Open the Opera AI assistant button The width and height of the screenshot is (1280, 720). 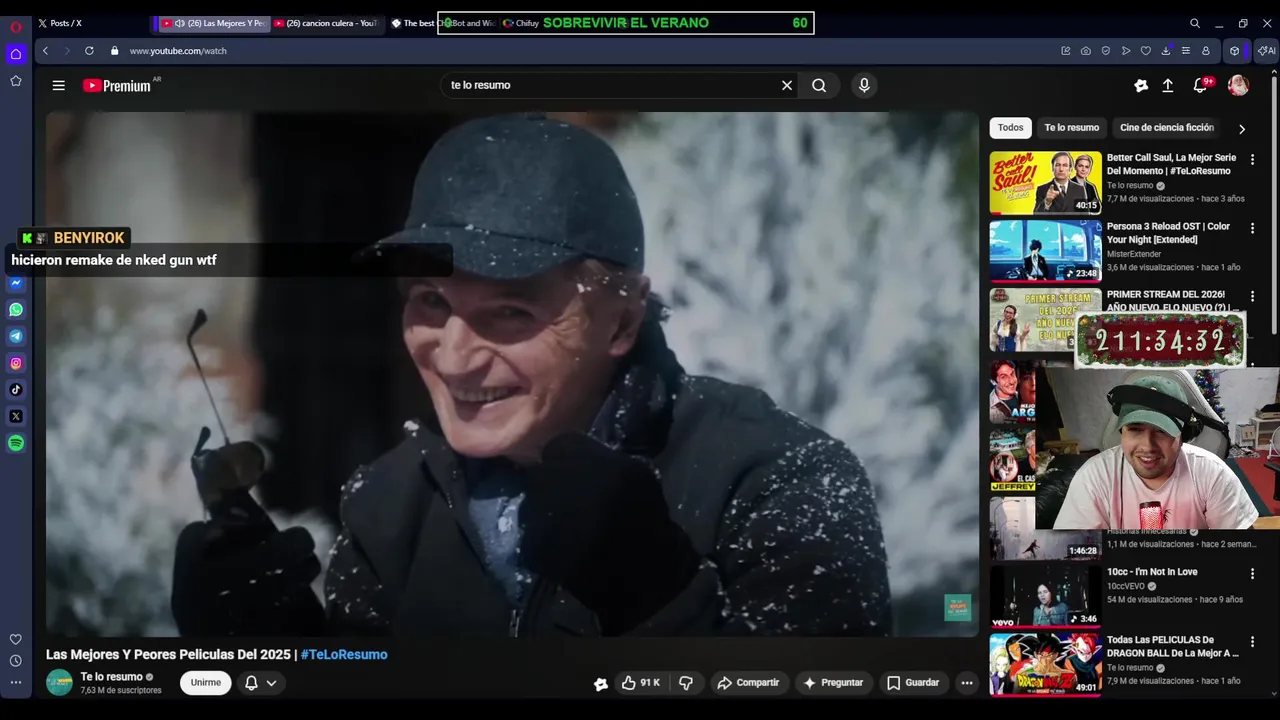pos(1267,51)
